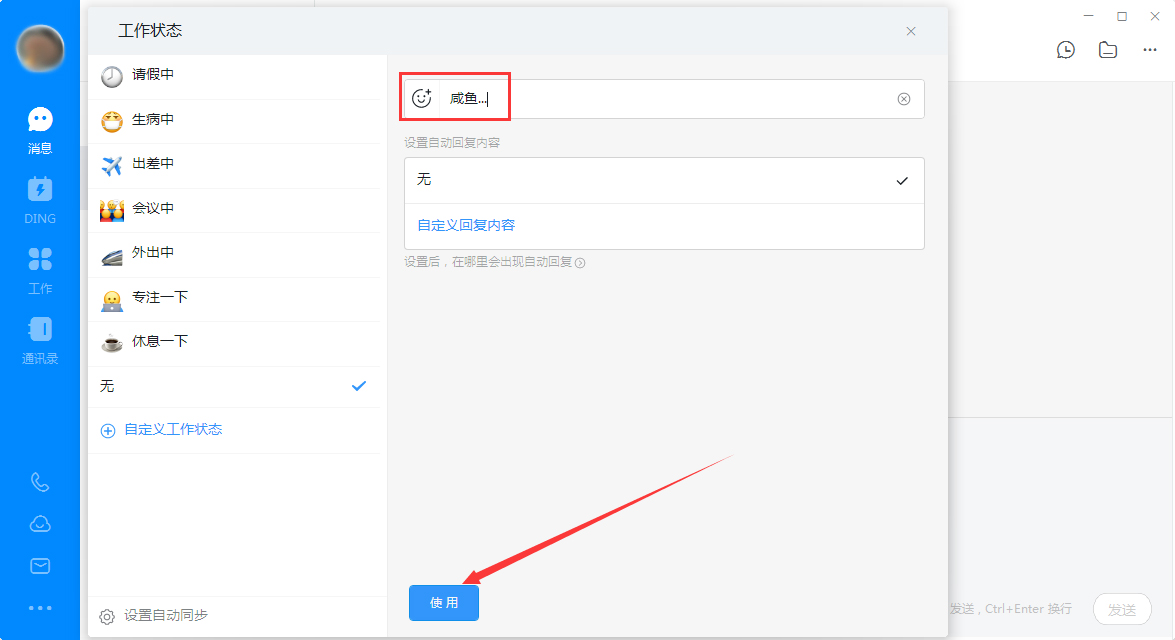
Task: Switch to the 工作 (Work) section
Action: [39, 267]
